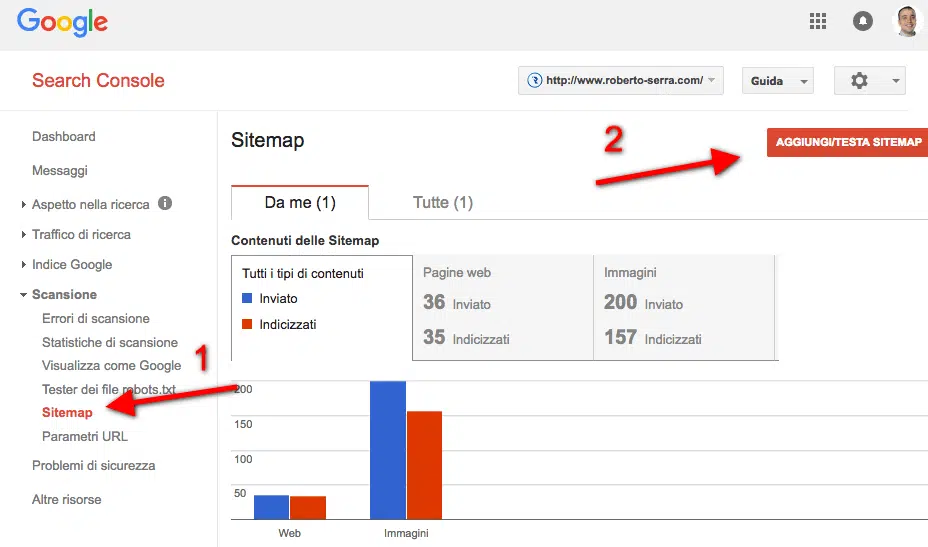The height and width of the screenshot is (547, 928).
Task: Open Parametri URL
Action: pyautogui.click(x=85, y=436)
